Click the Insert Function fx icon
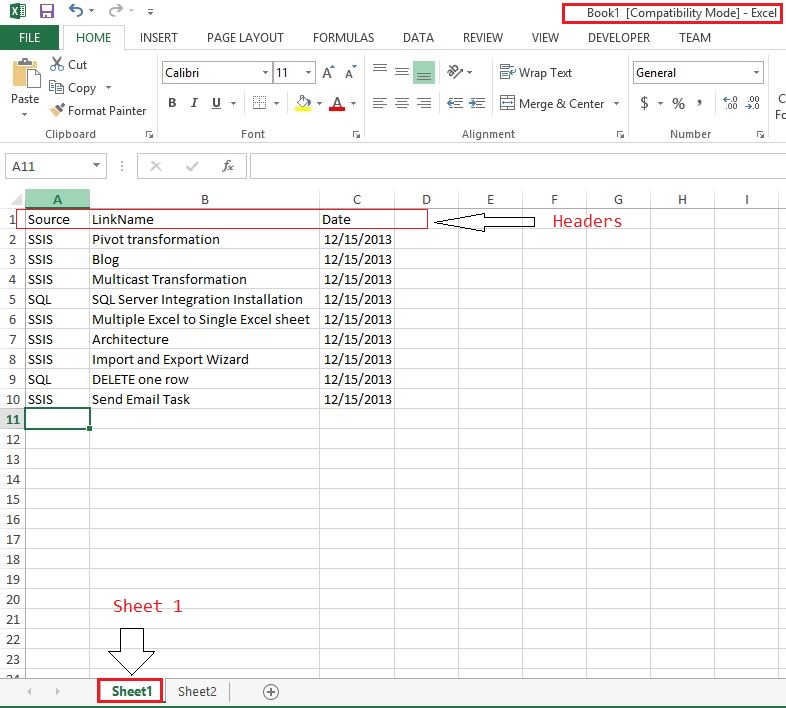786x708 pixels. [x=228, y=166]
